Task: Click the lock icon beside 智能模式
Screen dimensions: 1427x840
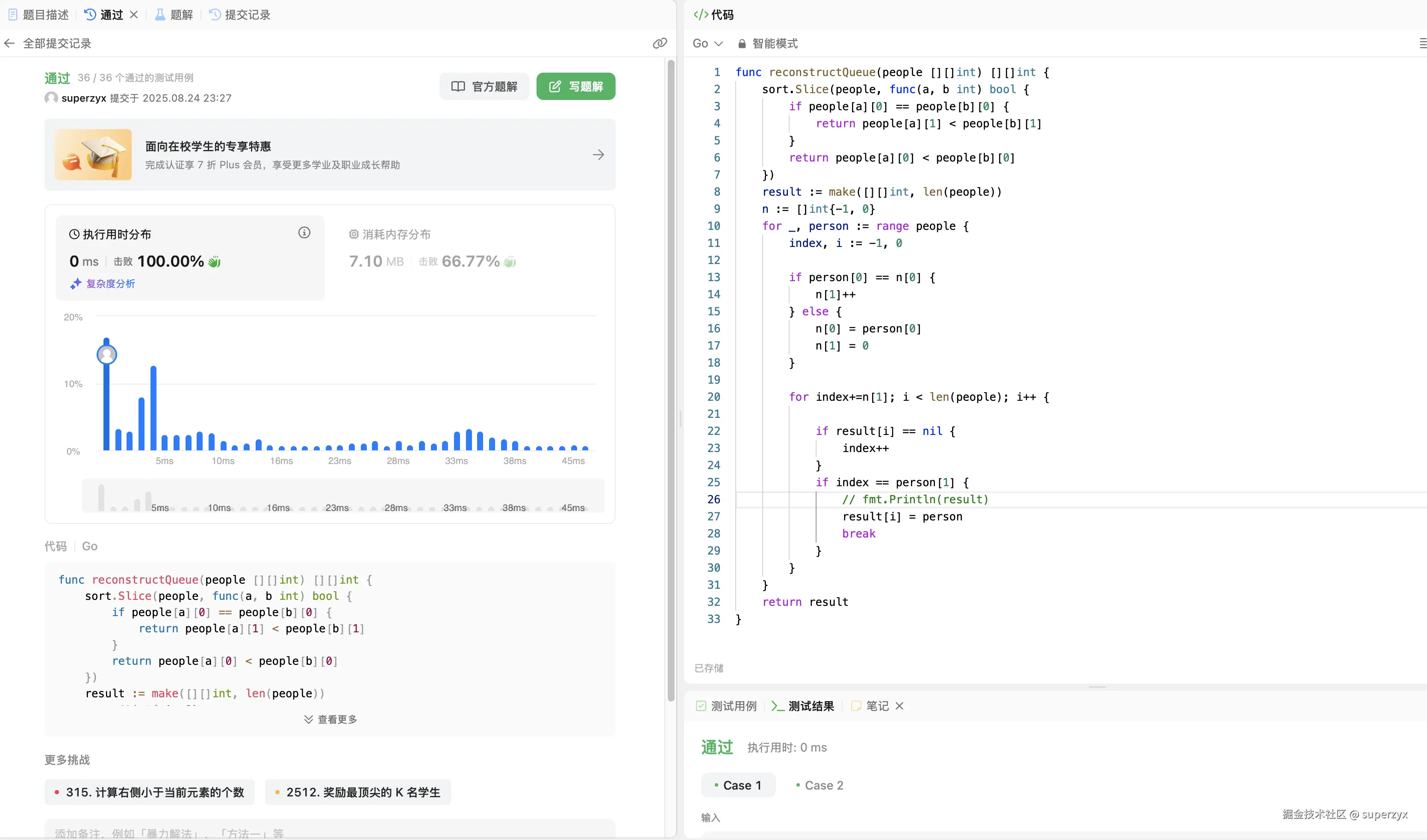Action: [x=742, y=44]
